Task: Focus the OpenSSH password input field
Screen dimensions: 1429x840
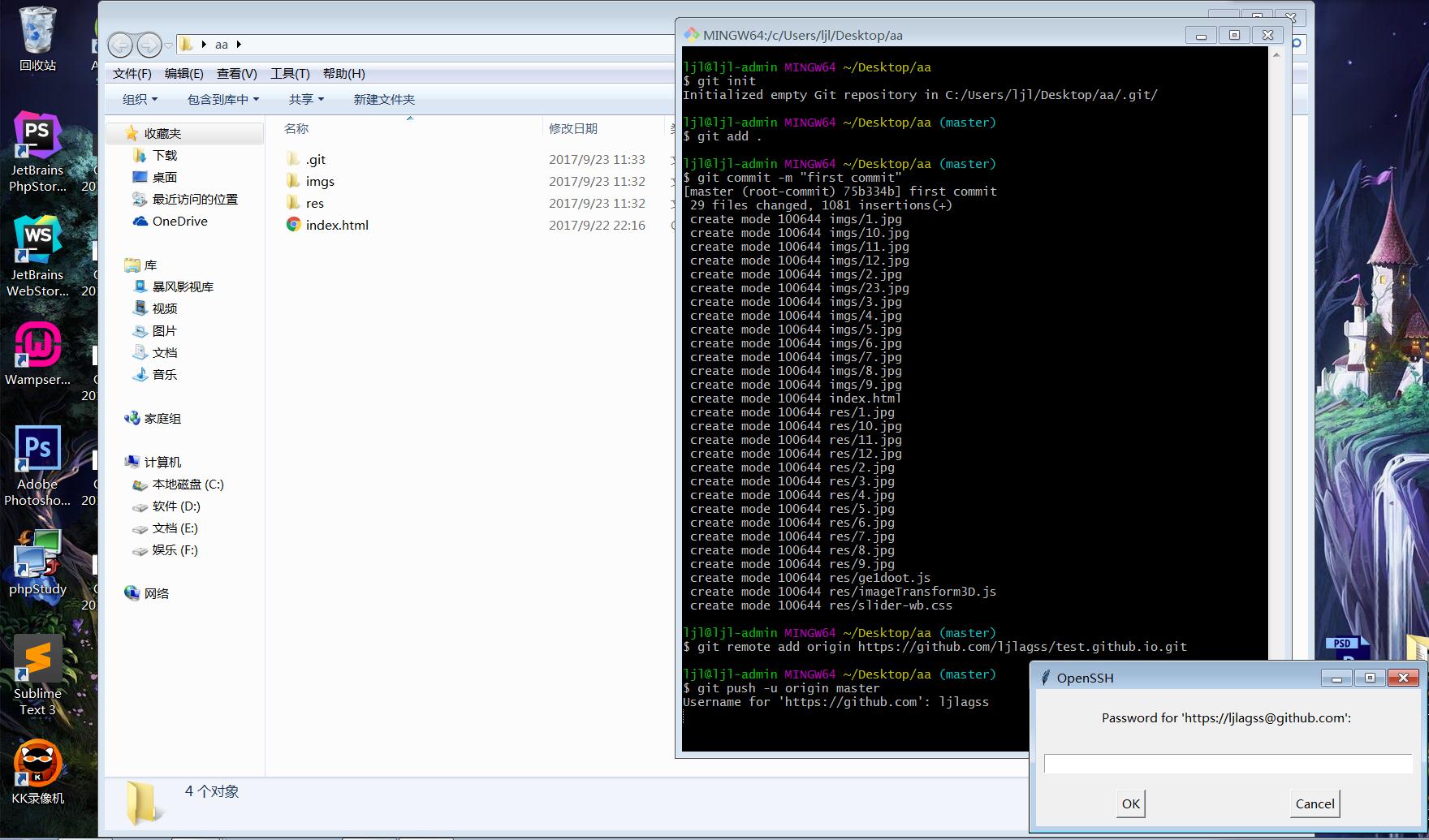Action: 1228,764
